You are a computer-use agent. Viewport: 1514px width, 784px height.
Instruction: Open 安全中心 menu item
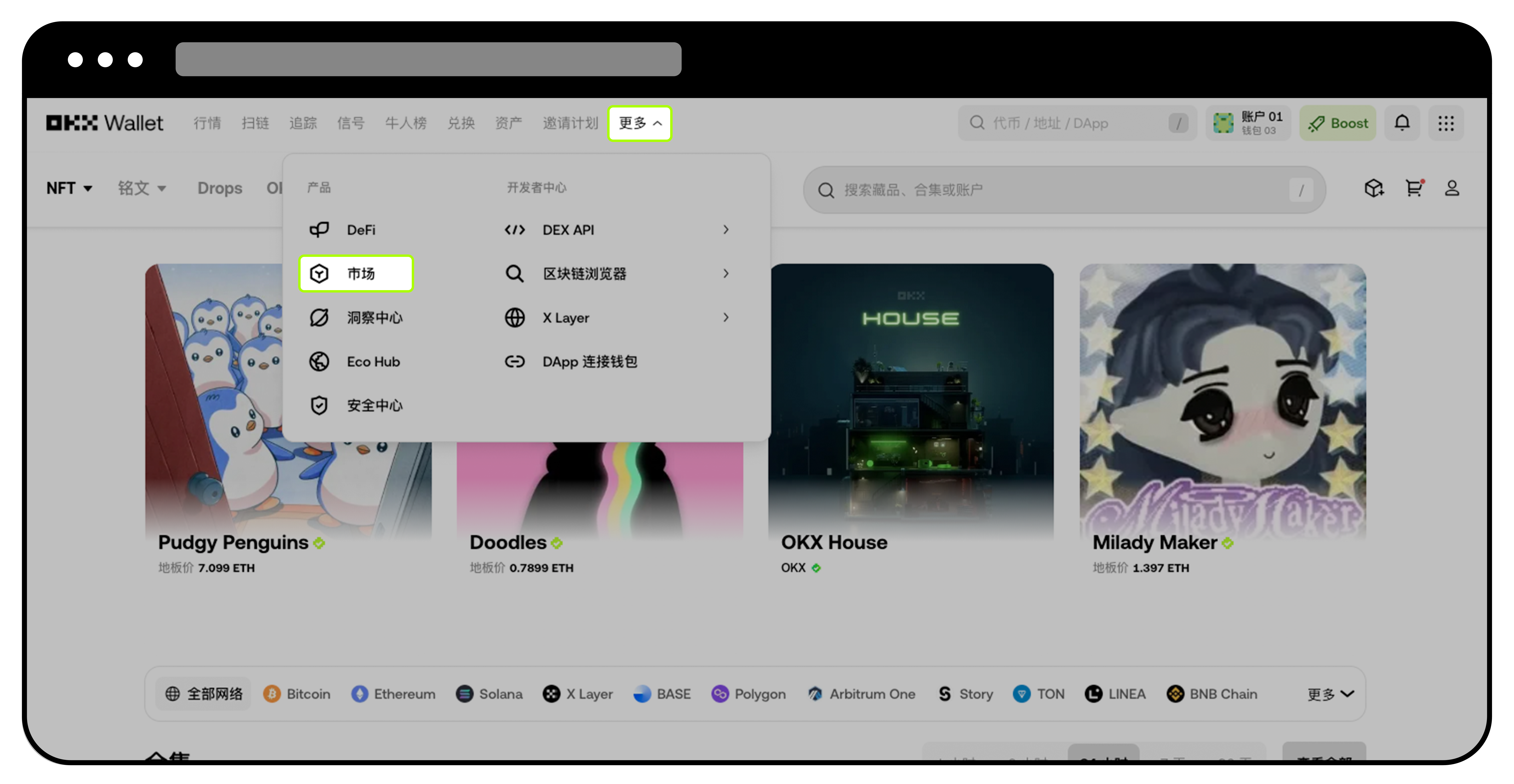(x=356, y=405)
